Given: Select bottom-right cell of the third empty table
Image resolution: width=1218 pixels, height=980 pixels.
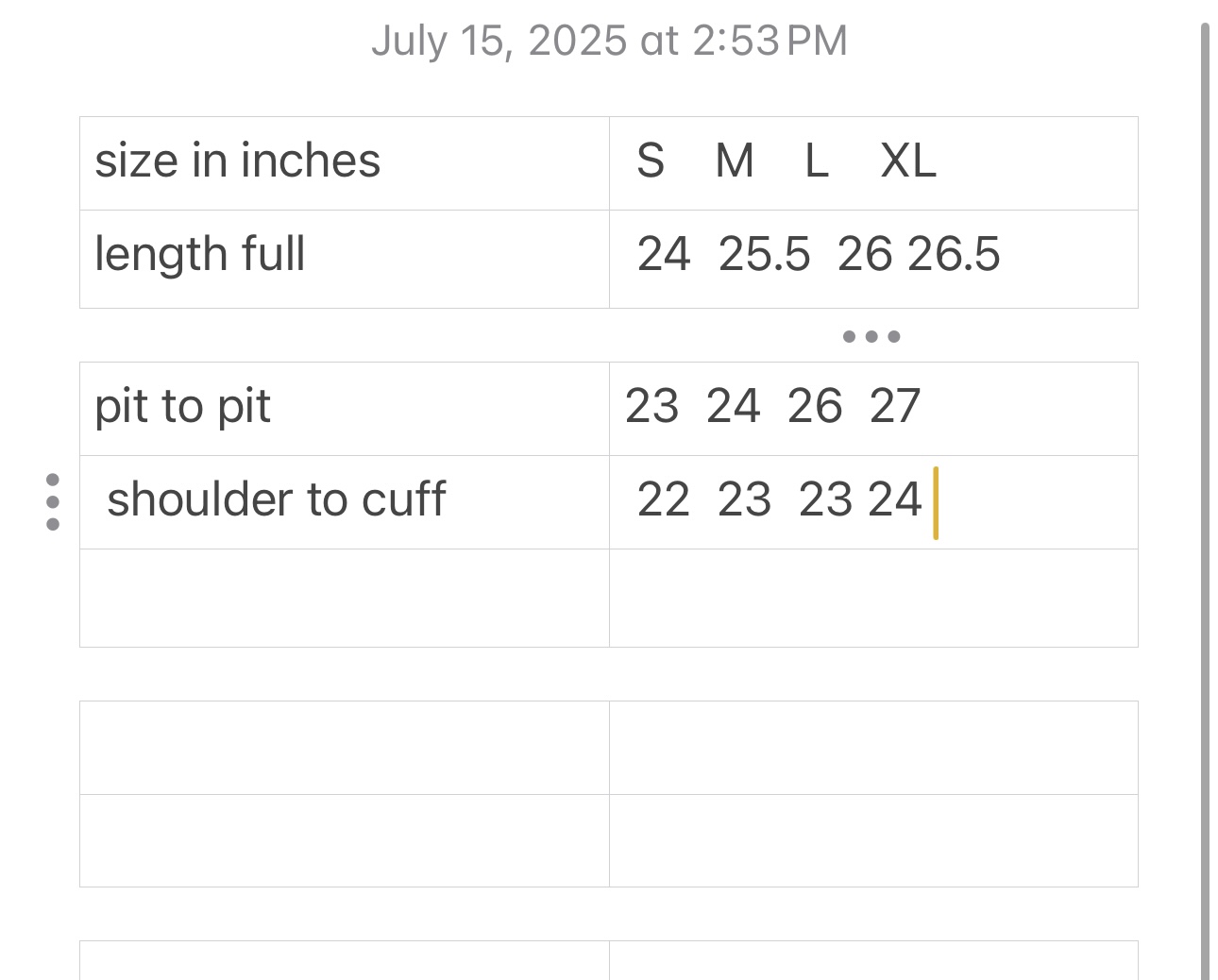Looking at the screenshot, I should [872, 840].
